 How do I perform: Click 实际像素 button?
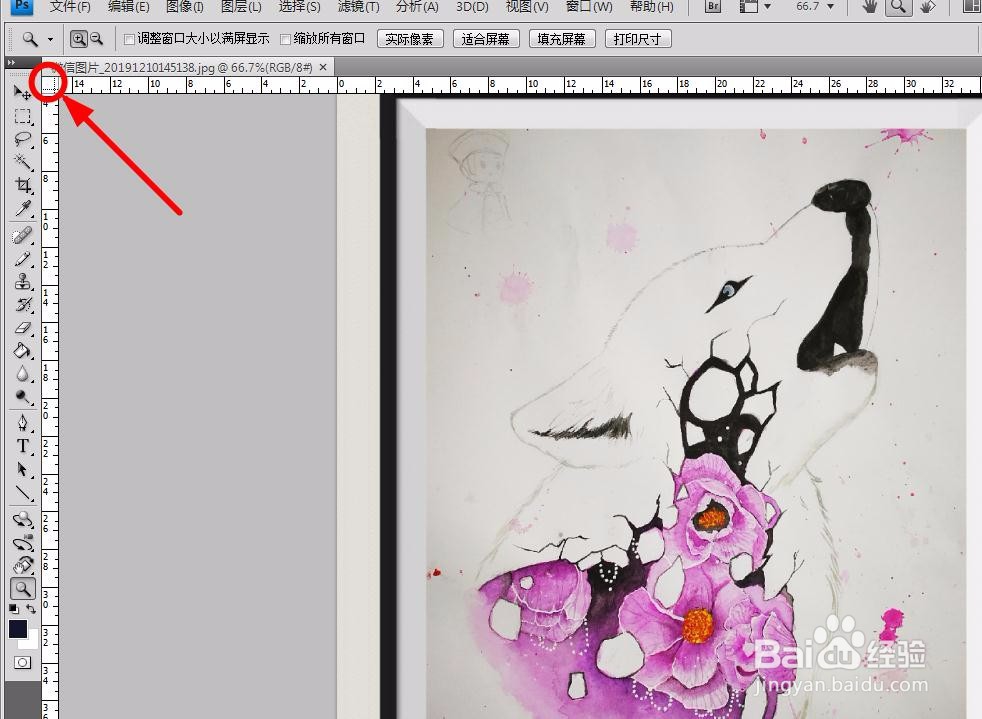410,39
